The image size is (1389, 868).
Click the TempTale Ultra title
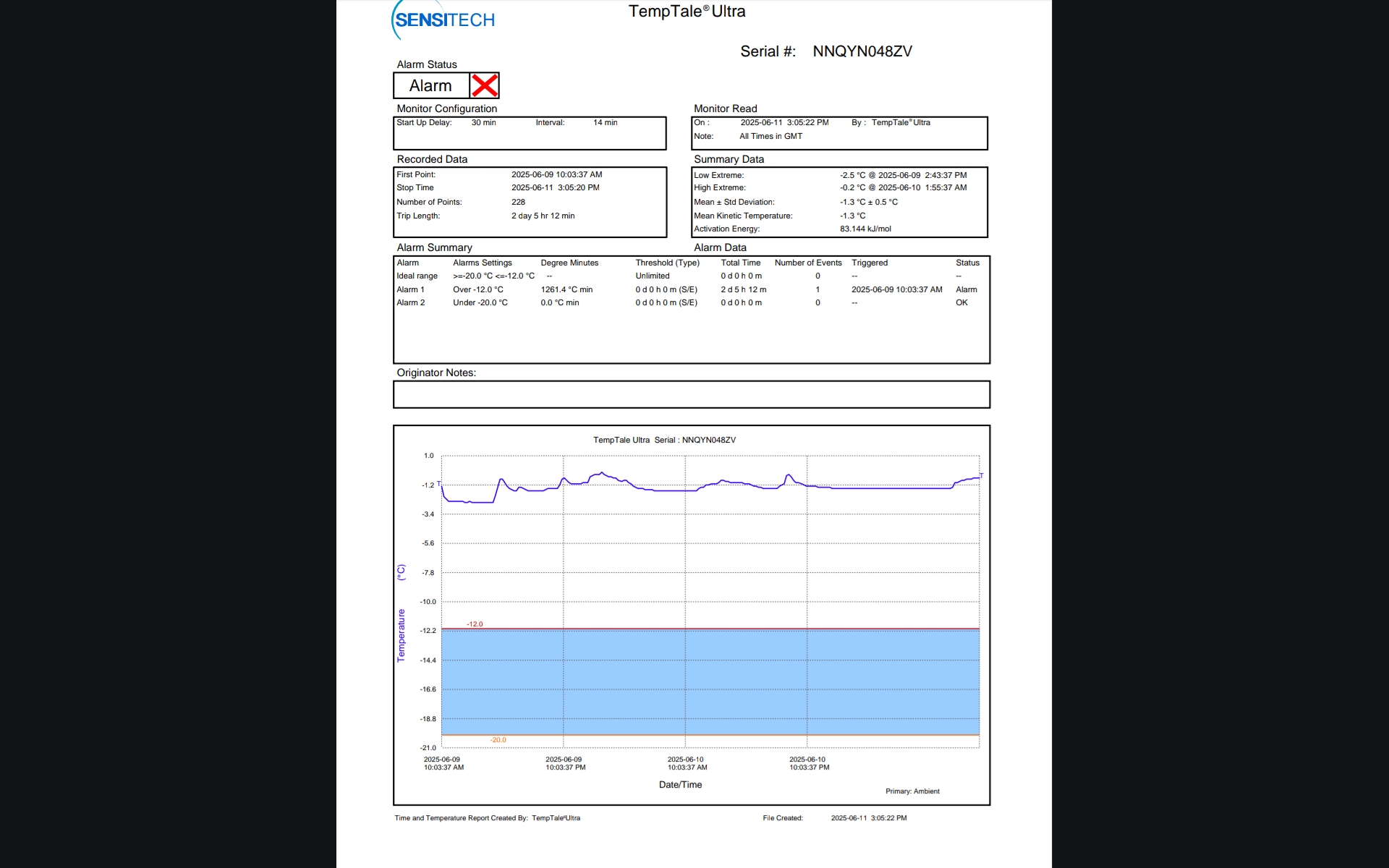[687, 12]
